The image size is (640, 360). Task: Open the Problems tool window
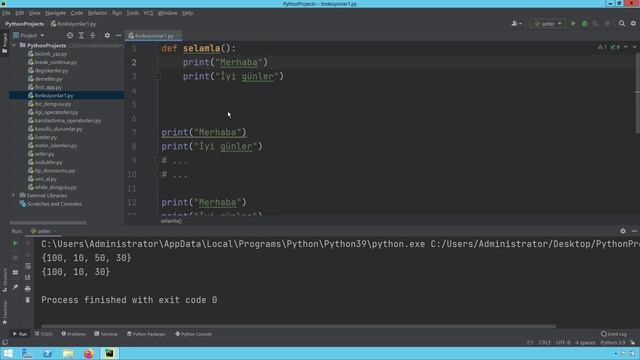pos(73,334)
